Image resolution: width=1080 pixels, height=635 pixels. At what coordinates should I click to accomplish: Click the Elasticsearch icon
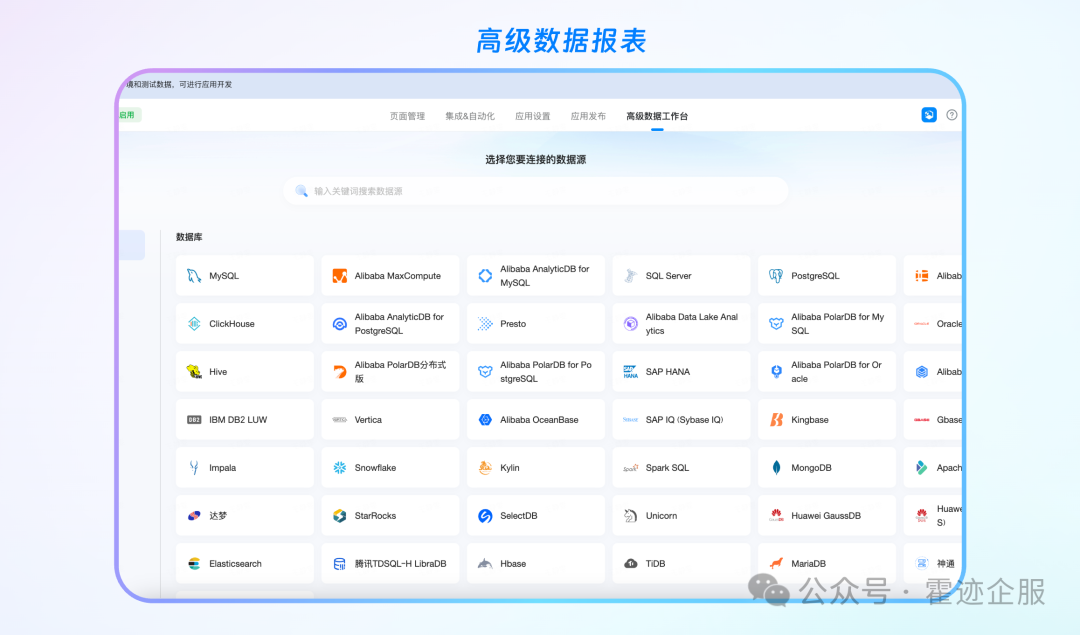pyautogui.click(x=194, y=563)
